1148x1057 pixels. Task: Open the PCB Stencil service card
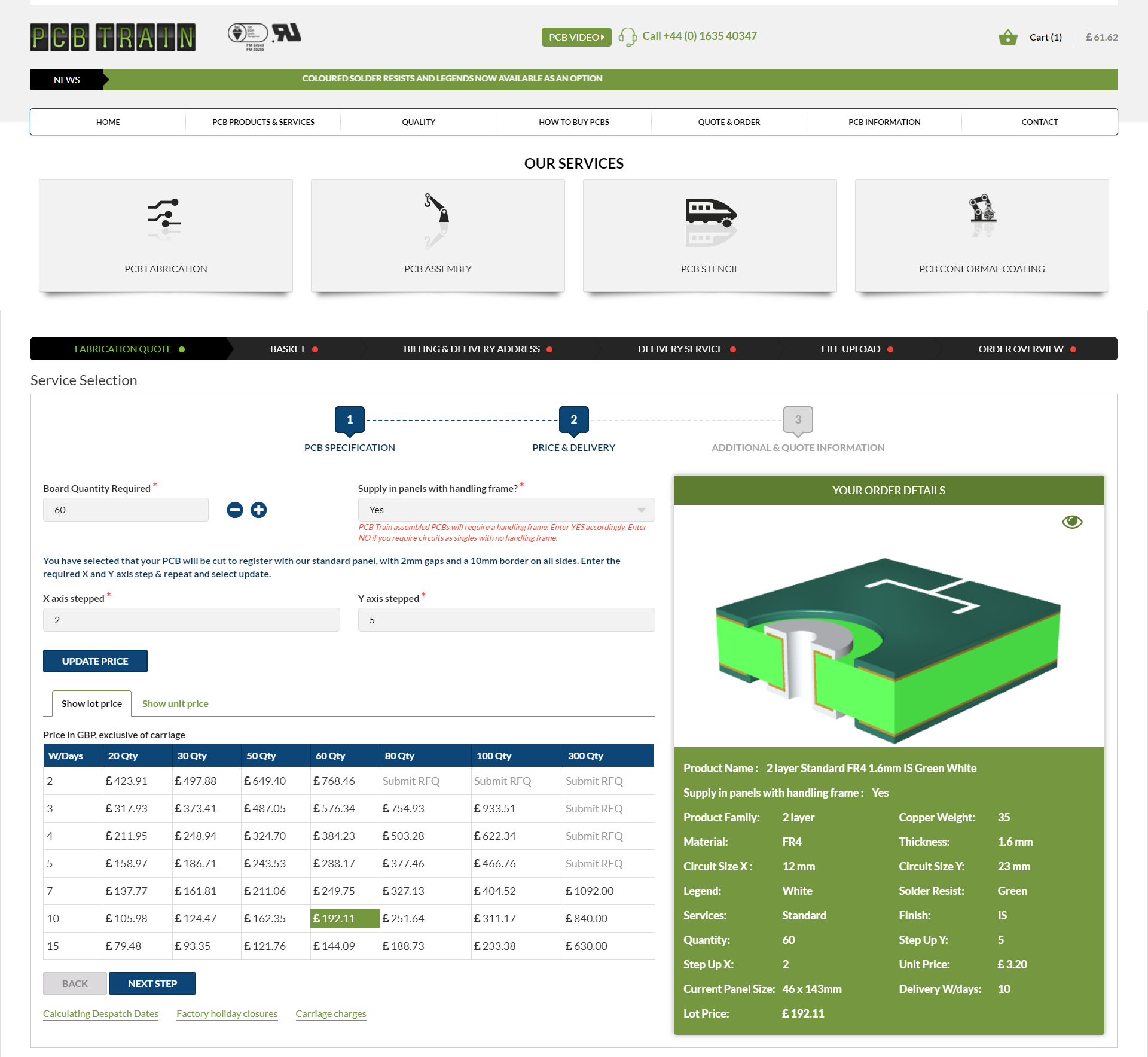pos(710,236)
